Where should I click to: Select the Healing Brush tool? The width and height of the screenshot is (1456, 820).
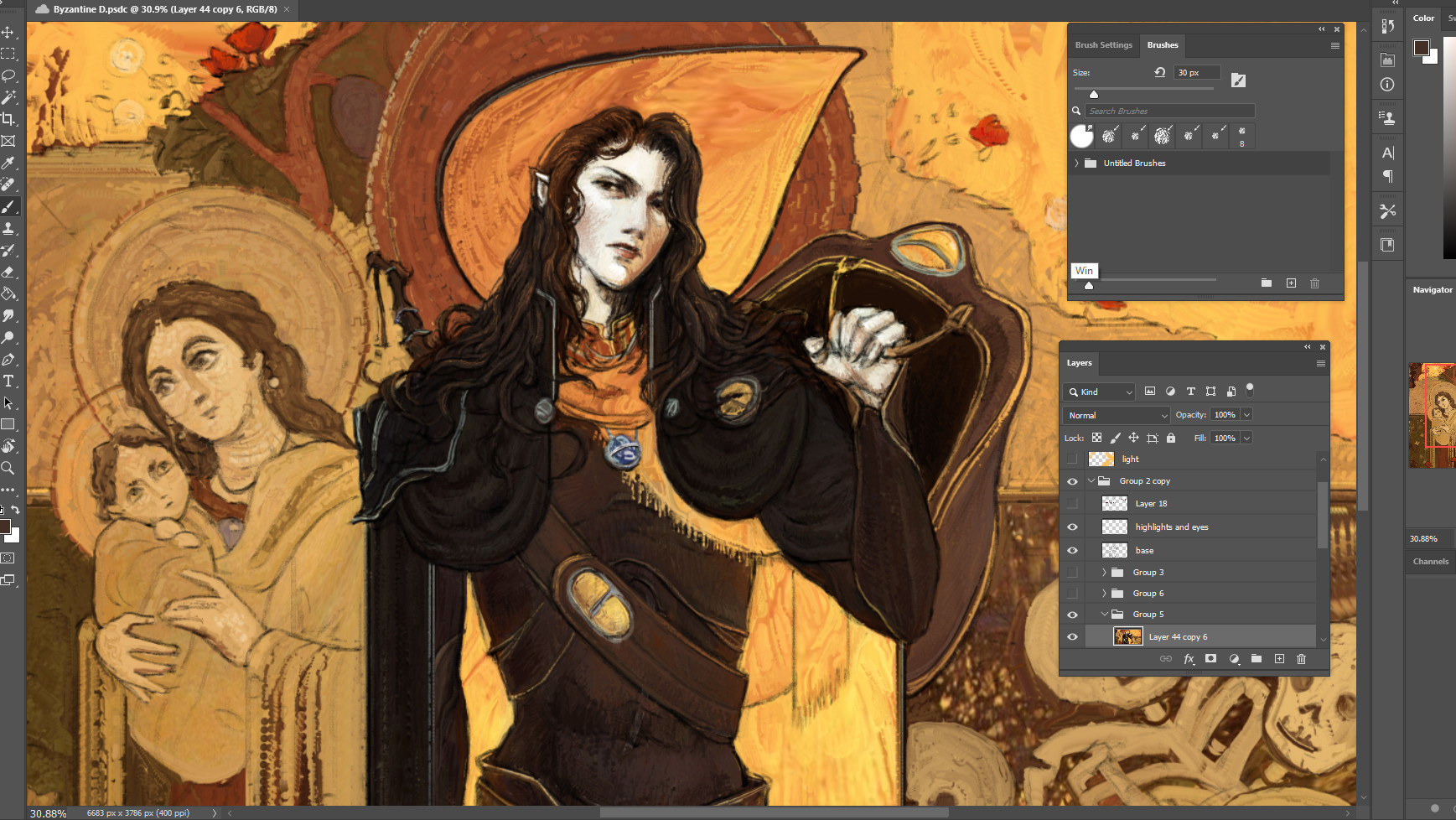tap(8, 184)
